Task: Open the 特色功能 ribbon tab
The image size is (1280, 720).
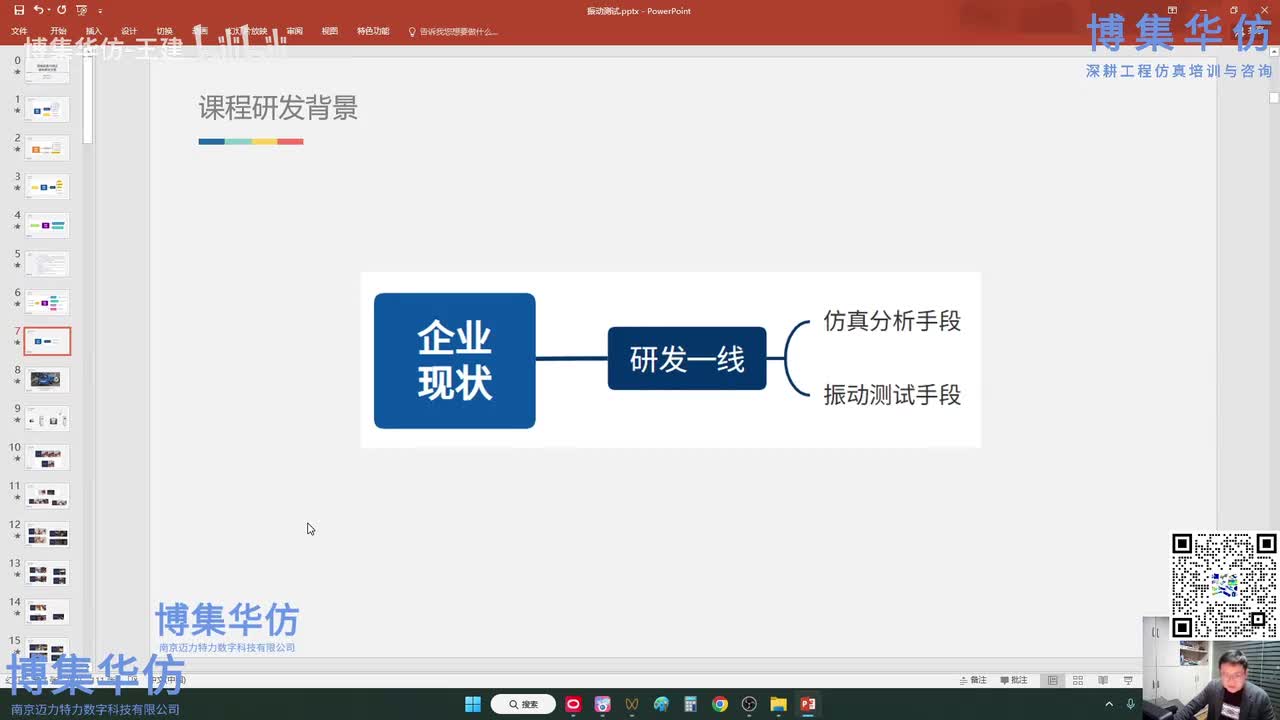Action: pos(373,31)
